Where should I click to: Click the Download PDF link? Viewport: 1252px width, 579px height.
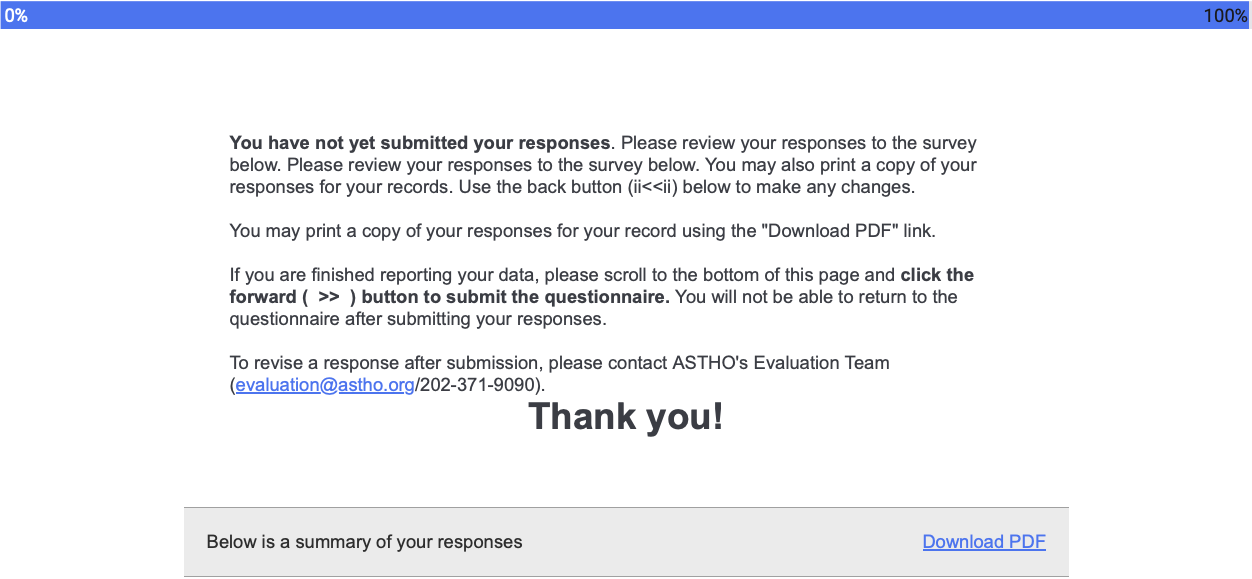tap(983, 542)
